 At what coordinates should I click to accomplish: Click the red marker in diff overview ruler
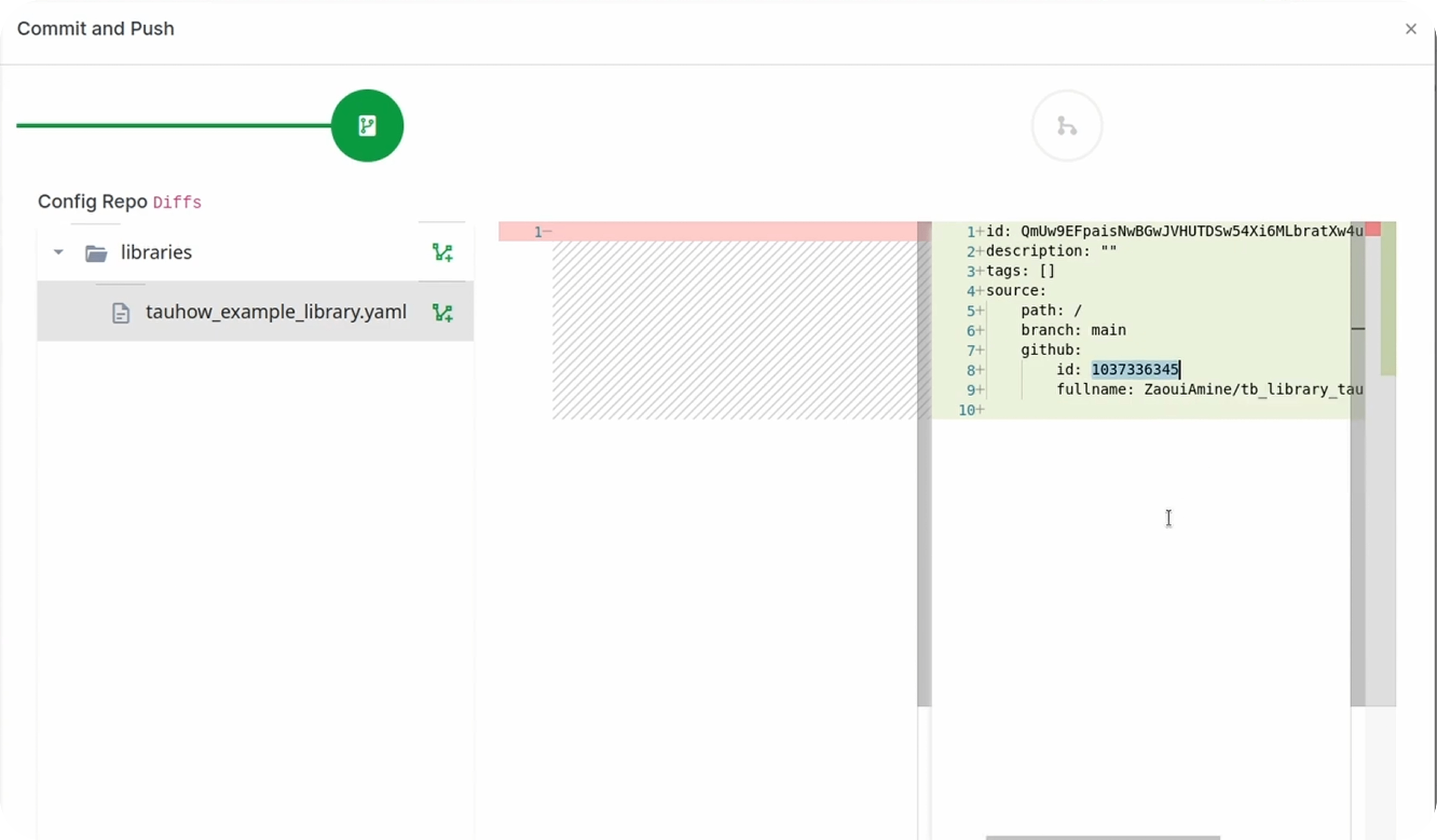pyautogui.click(x=1373, y=229)
